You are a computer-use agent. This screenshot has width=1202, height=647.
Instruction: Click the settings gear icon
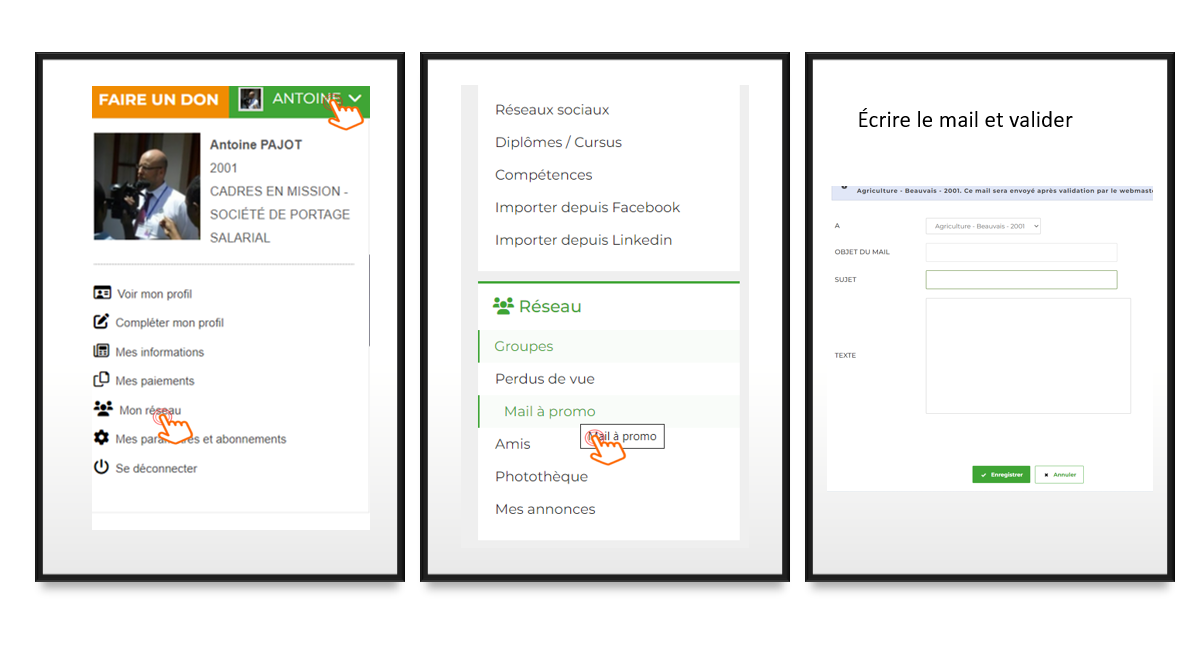tap(101, 438)
